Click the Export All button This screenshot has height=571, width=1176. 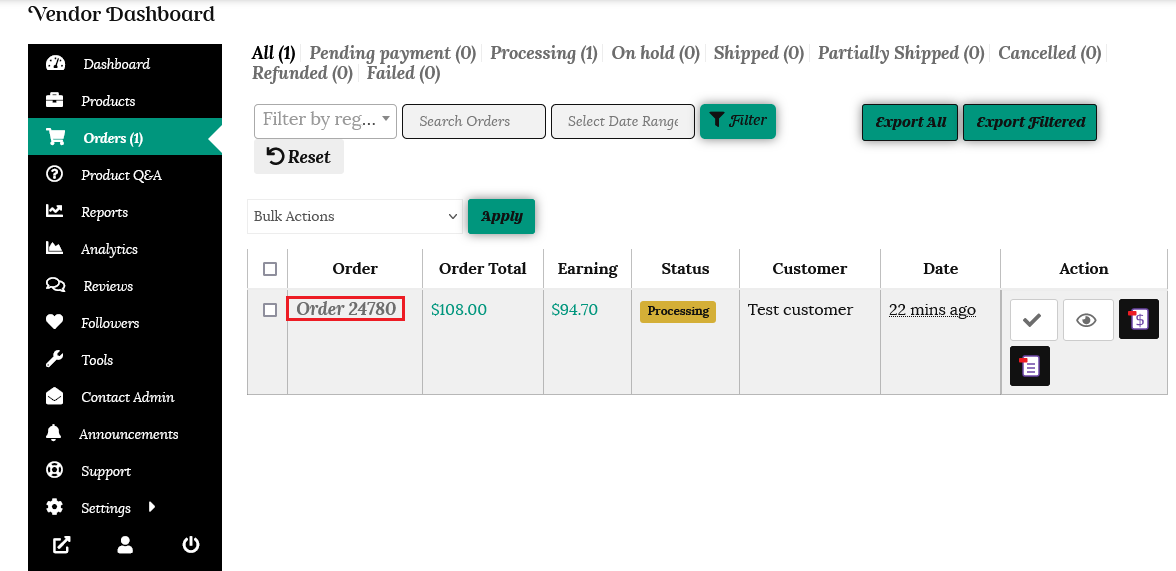(x=910, y=122)
